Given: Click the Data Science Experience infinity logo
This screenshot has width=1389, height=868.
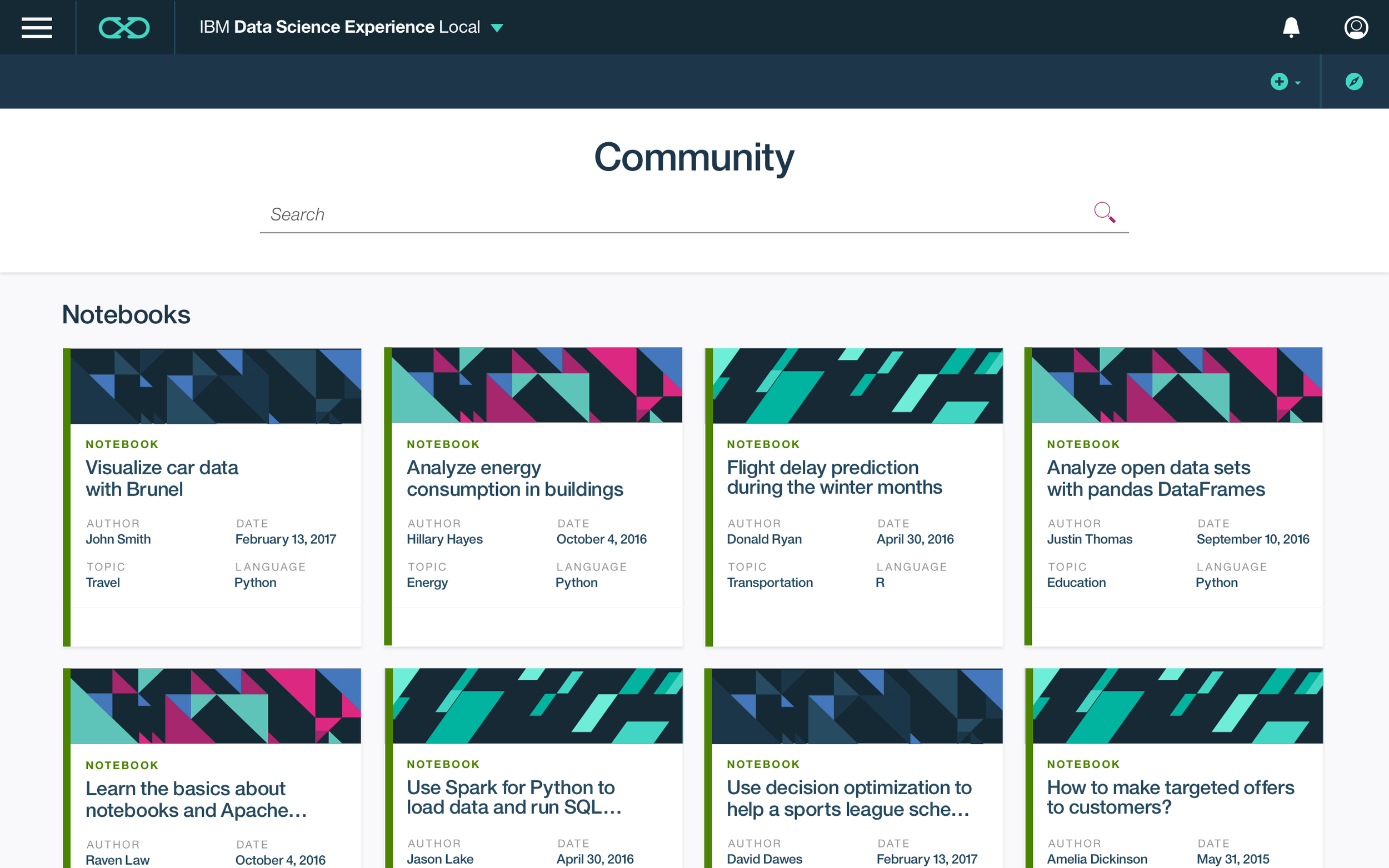Looking at the screenshot, I should click(124, 28).
